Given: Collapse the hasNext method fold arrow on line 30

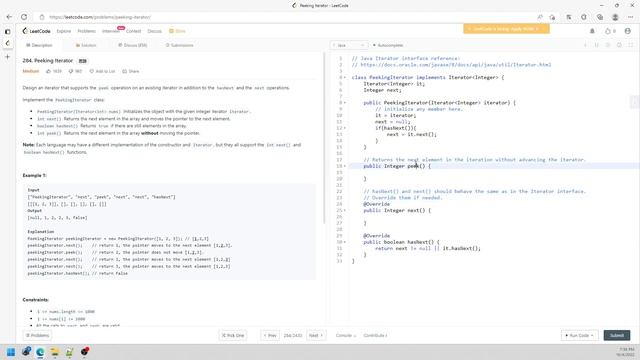Looking at the screenshot, I should [344, 242].
